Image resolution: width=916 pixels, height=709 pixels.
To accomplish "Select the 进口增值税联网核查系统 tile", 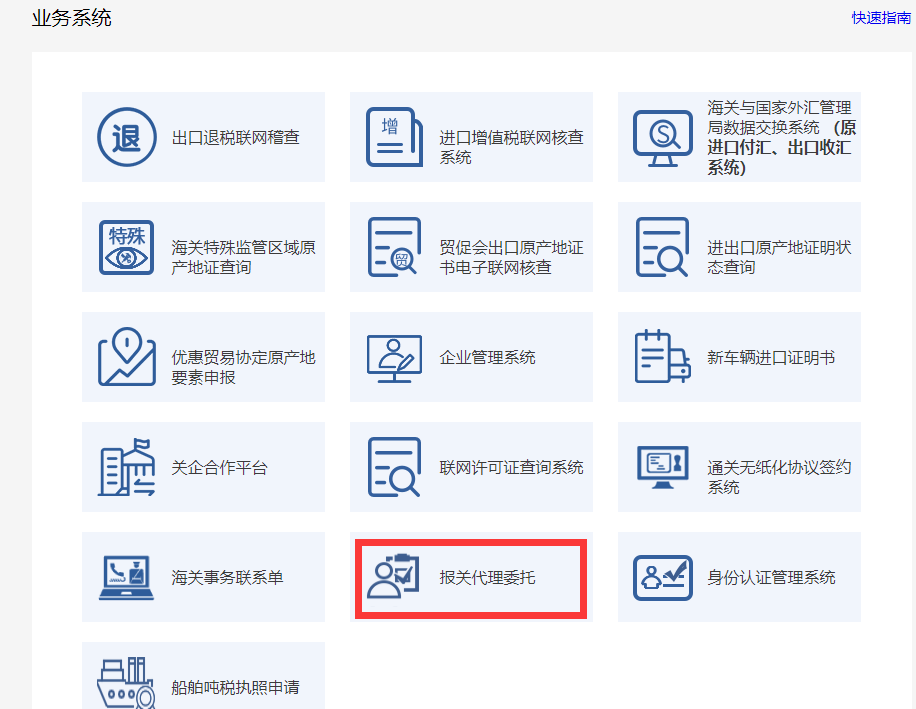I will coord(470,137).
